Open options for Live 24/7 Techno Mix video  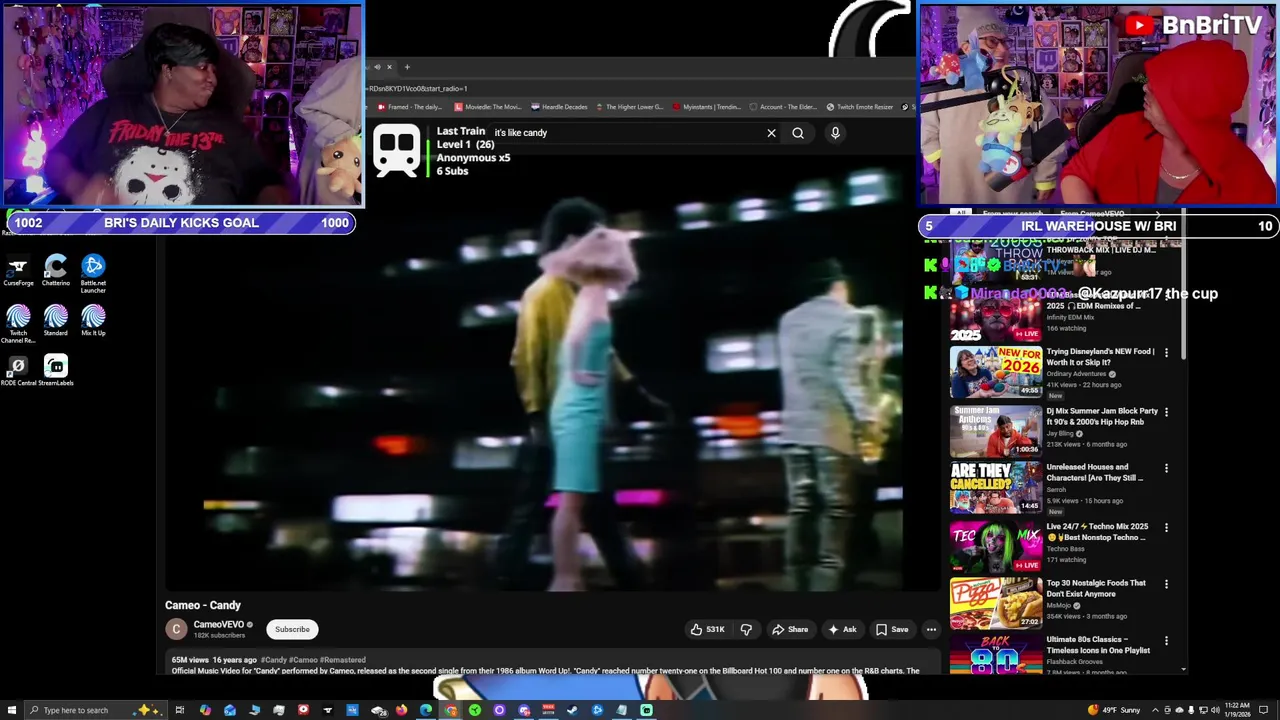(x=1166, y=527)
